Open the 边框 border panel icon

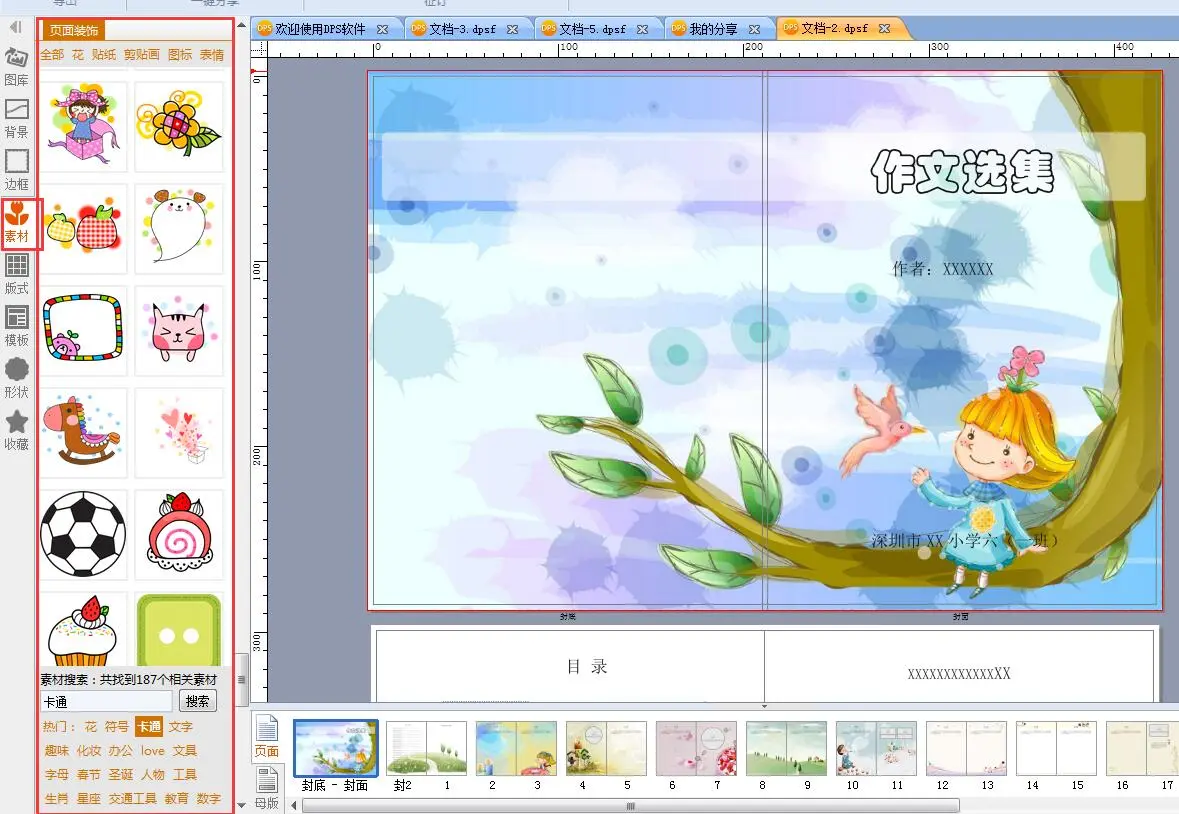pyautogui.click(x=16, y=169)
